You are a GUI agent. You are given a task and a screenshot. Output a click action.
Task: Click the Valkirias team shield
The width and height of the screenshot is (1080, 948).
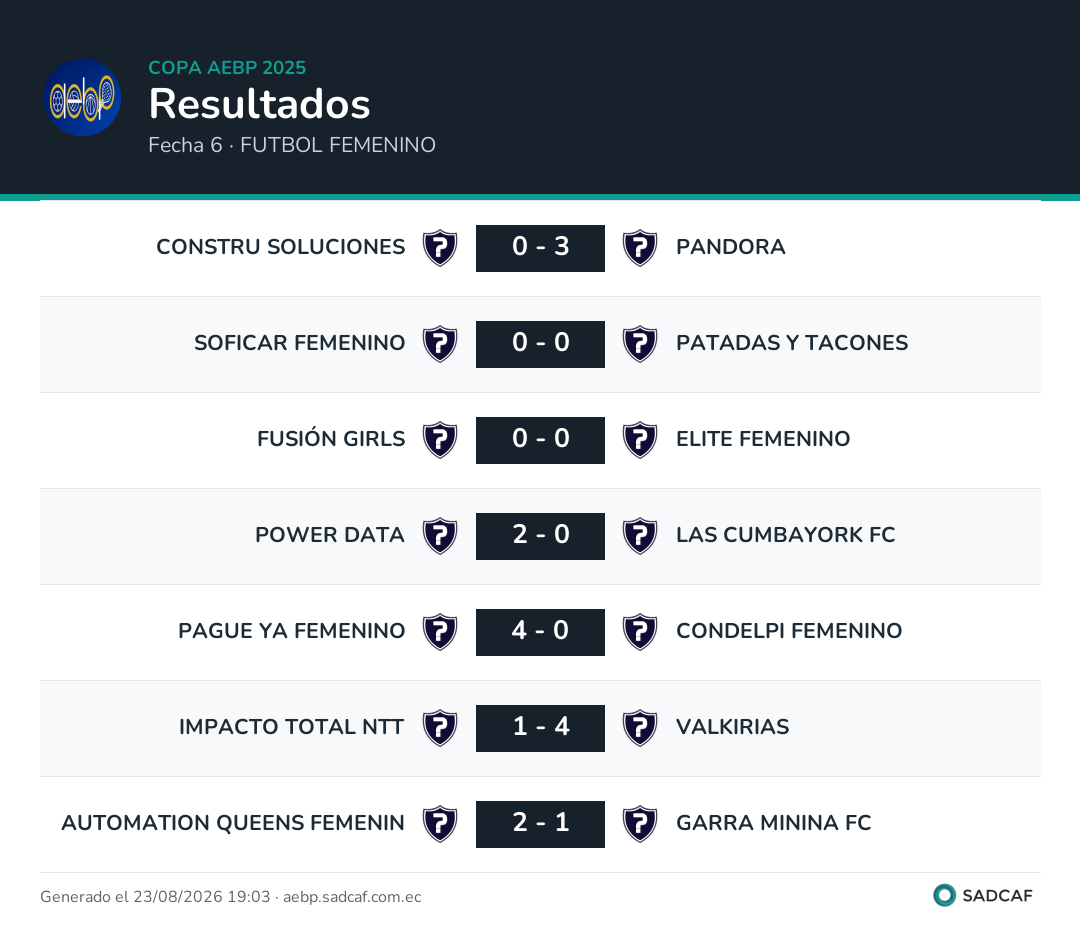click(640, 728)
